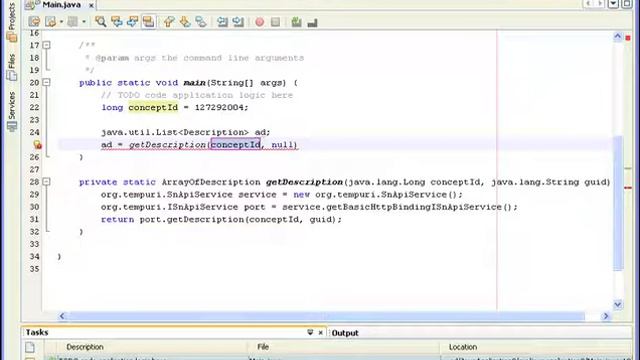Stop macro recording with grey square
This screenshot has width=640, height=360.
point(276,22)
